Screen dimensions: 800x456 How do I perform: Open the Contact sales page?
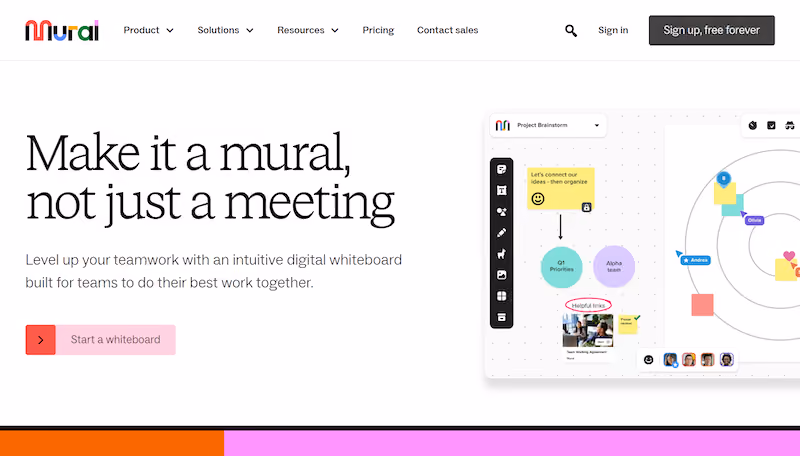click(x=447, y=30)
